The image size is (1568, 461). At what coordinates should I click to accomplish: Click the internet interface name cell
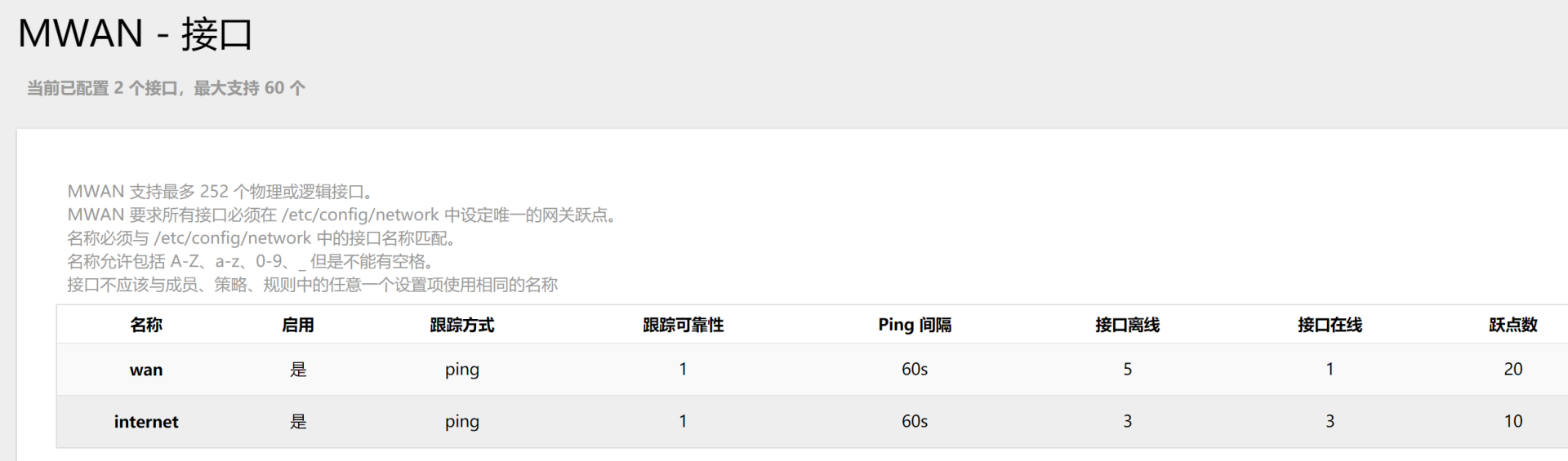146,422
